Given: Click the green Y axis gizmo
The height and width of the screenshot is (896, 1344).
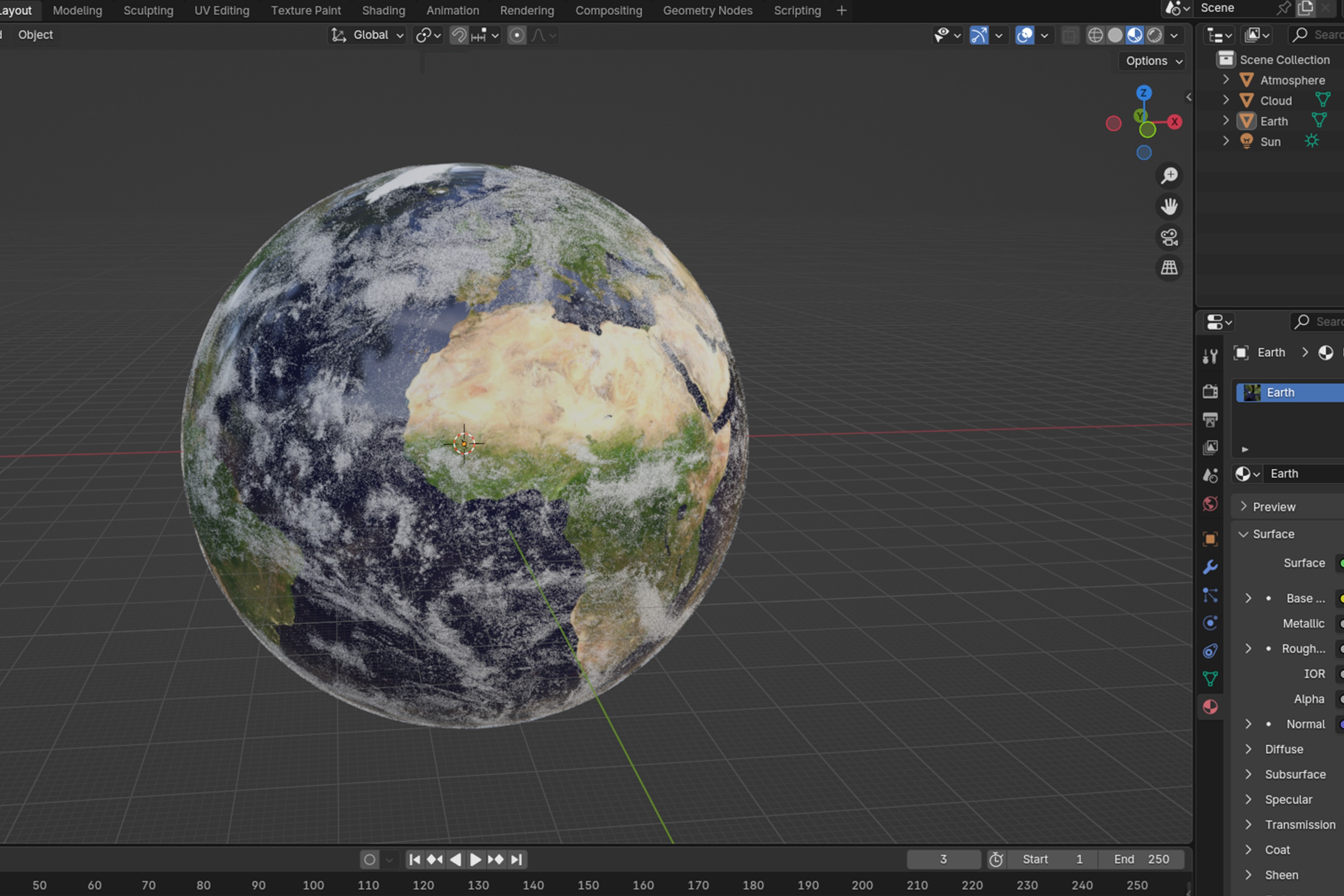Looking at the screenshot, I should (1140, 116).
